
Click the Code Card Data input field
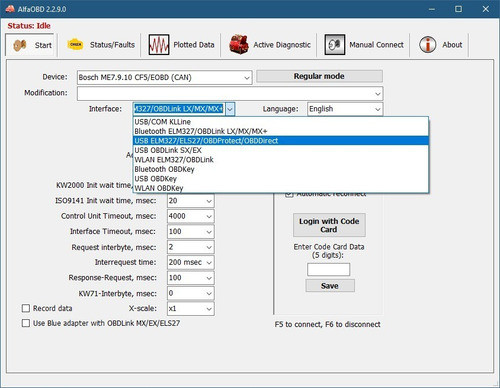point(328,269)
